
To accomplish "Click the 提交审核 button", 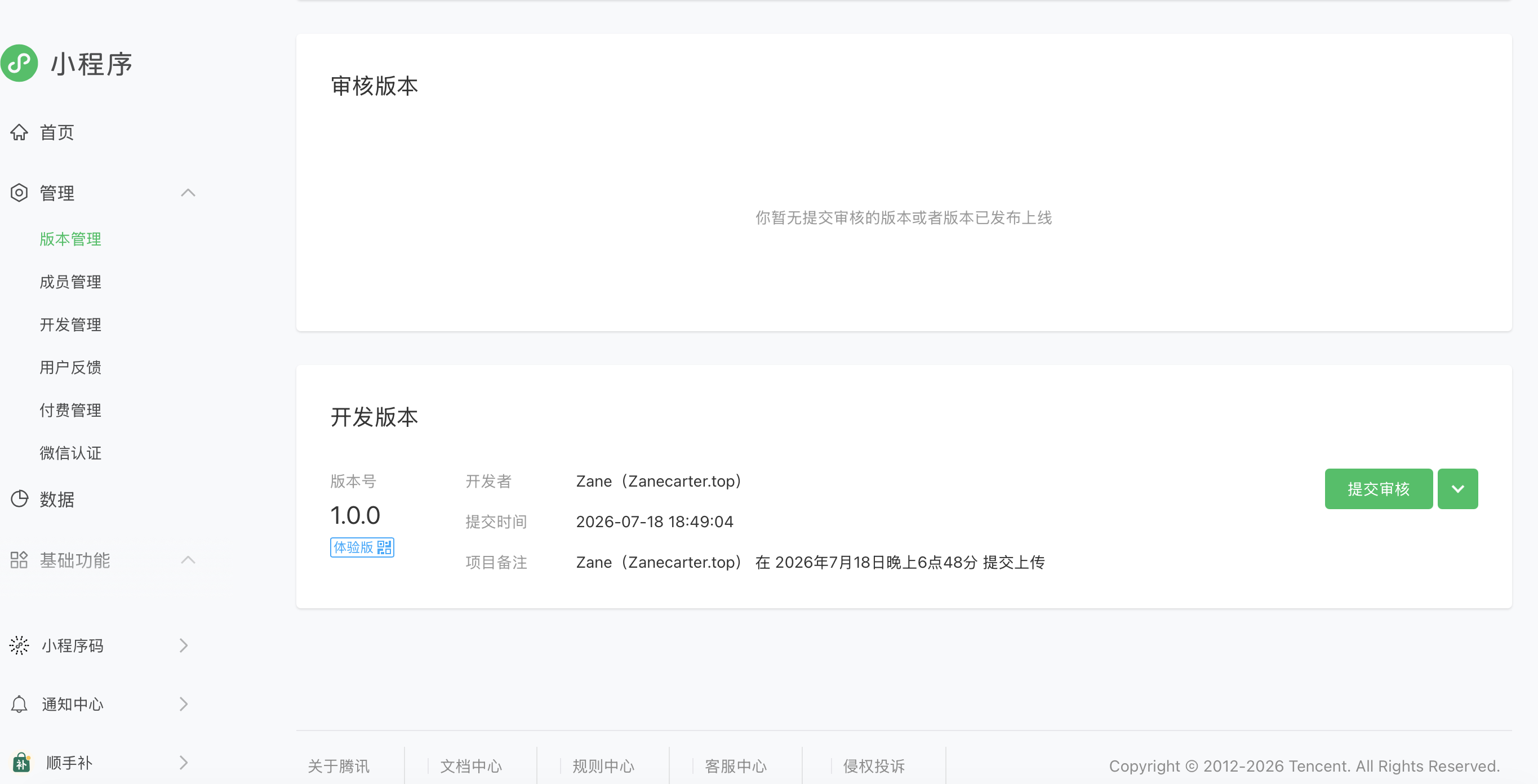I will pyautogui.click(x=1378, y=488).
